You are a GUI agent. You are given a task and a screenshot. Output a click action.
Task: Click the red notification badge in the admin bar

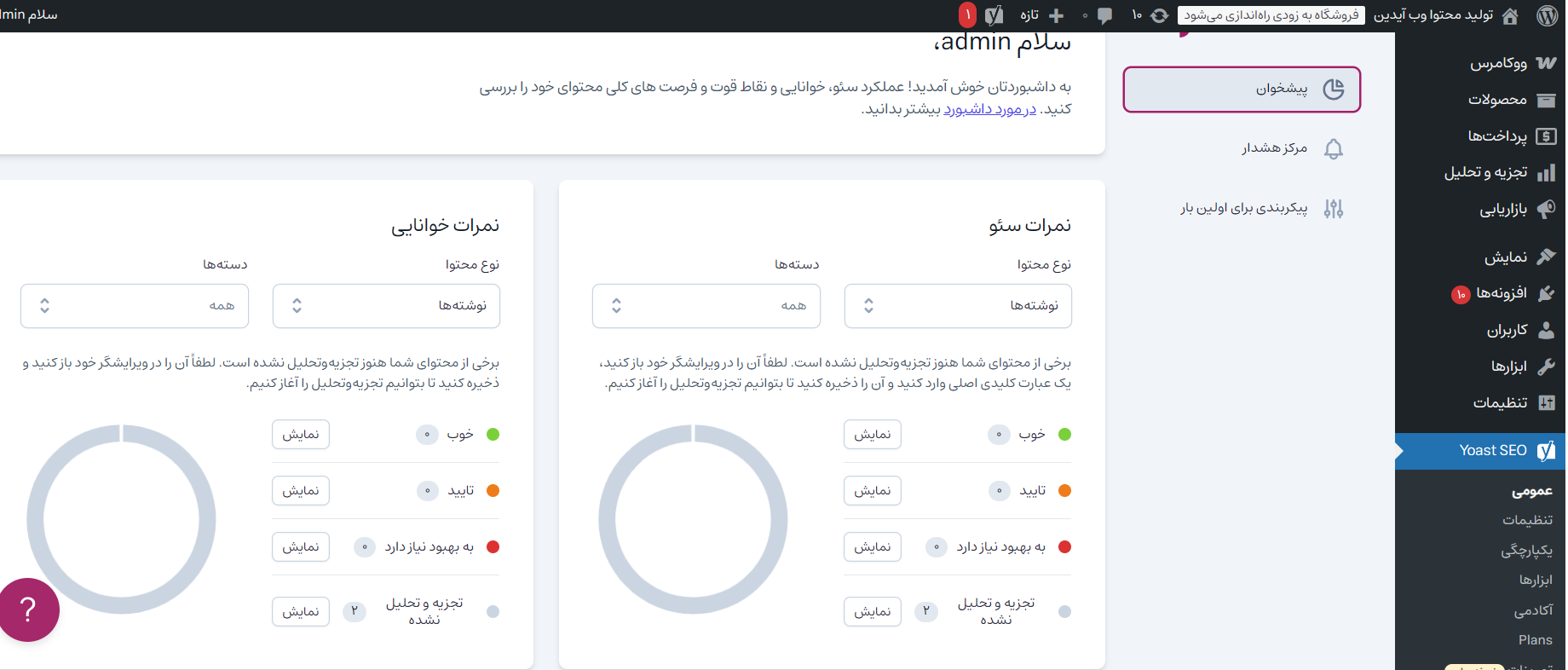[968, 15]
